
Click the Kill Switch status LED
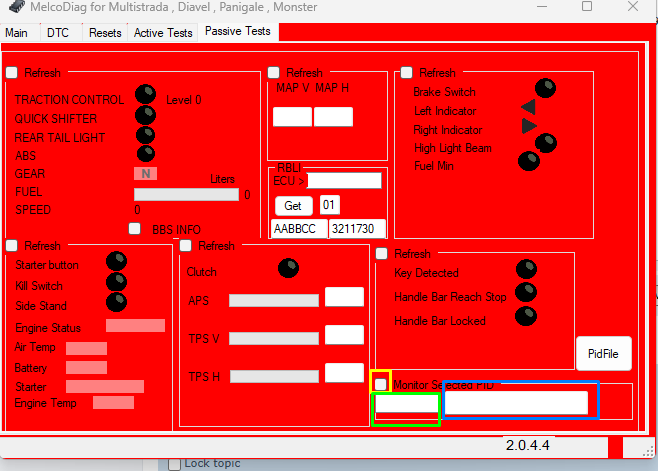[x=117, y=282]
